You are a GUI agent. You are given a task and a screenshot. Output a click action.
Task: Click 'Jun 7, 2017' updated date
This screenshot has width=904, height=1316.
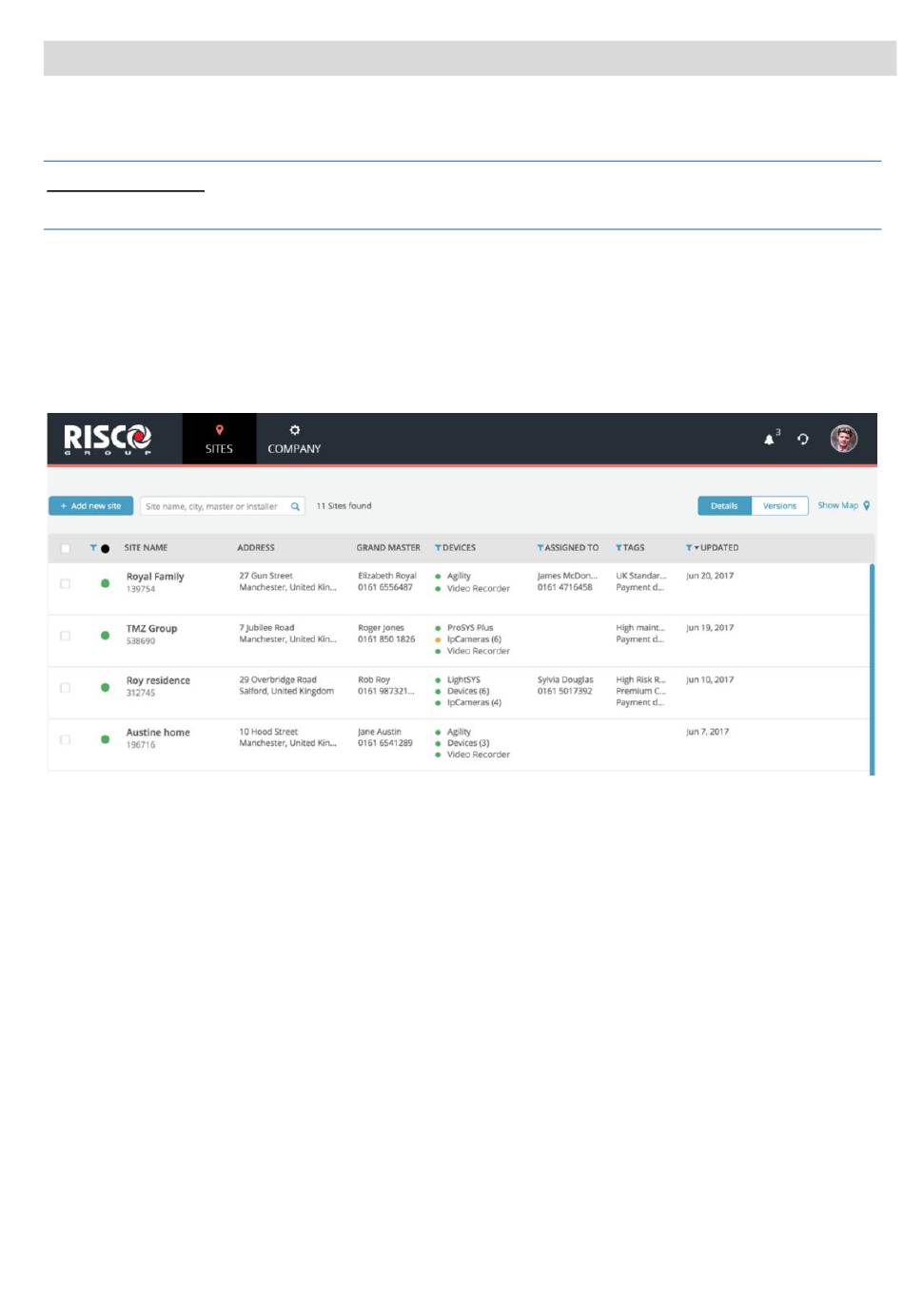tap(708, 732)
